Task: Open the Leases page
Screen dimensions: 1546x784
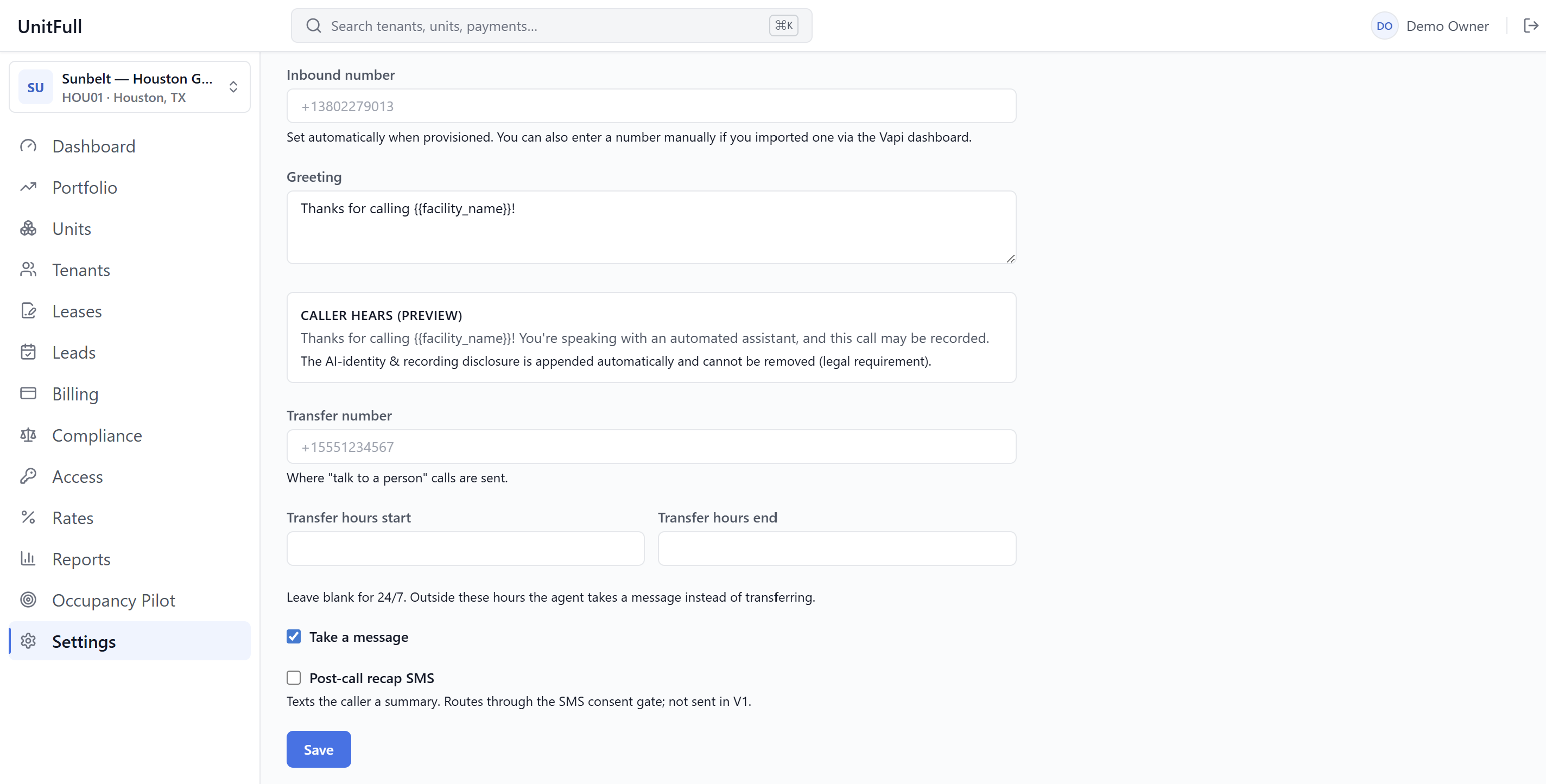Action: (x=130, y=311)
